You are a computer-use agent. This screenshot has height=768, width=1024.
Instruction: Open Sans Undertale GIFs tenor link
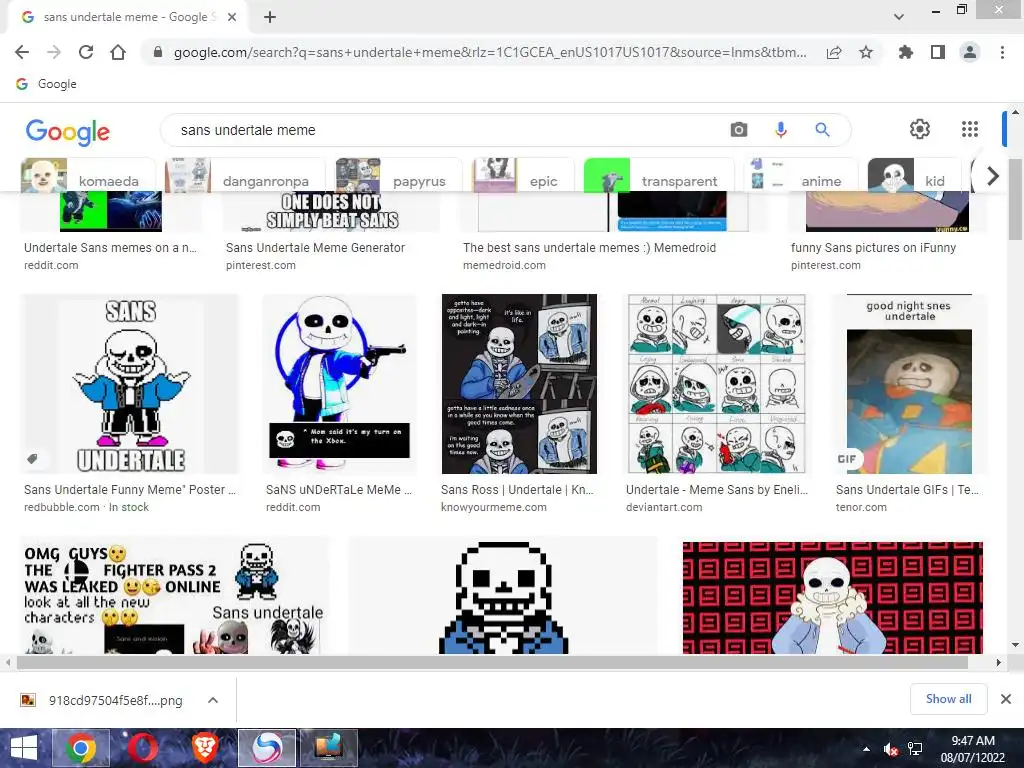click(x=907, y=490)
